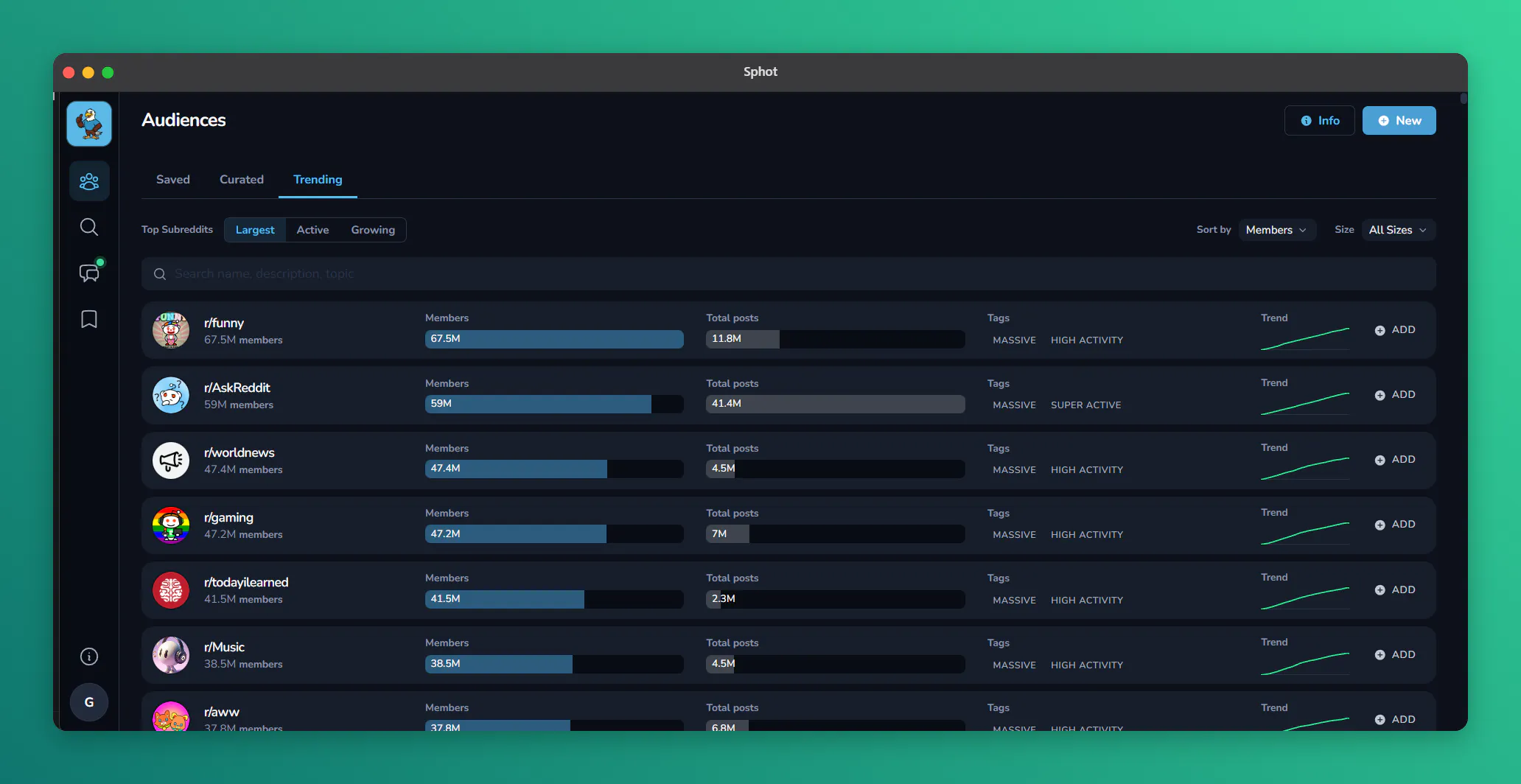This screenshot has width=1521, height=784.
Task: Open conversations chat icon in sidebar
Action: [89, 273]
